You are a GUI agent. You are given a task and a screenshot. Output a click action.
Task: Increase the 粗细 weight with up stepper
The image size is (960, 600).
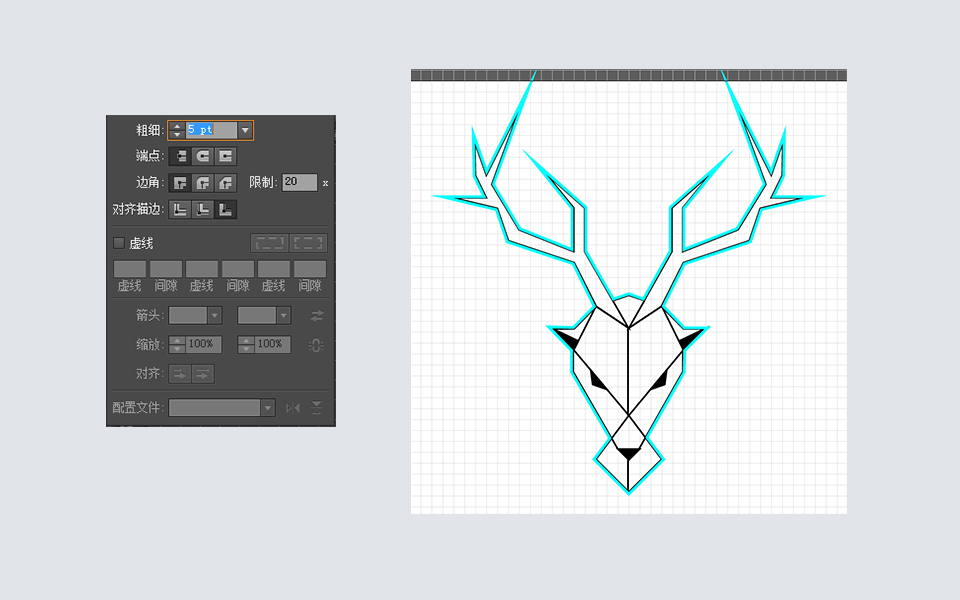click(177, 126)
